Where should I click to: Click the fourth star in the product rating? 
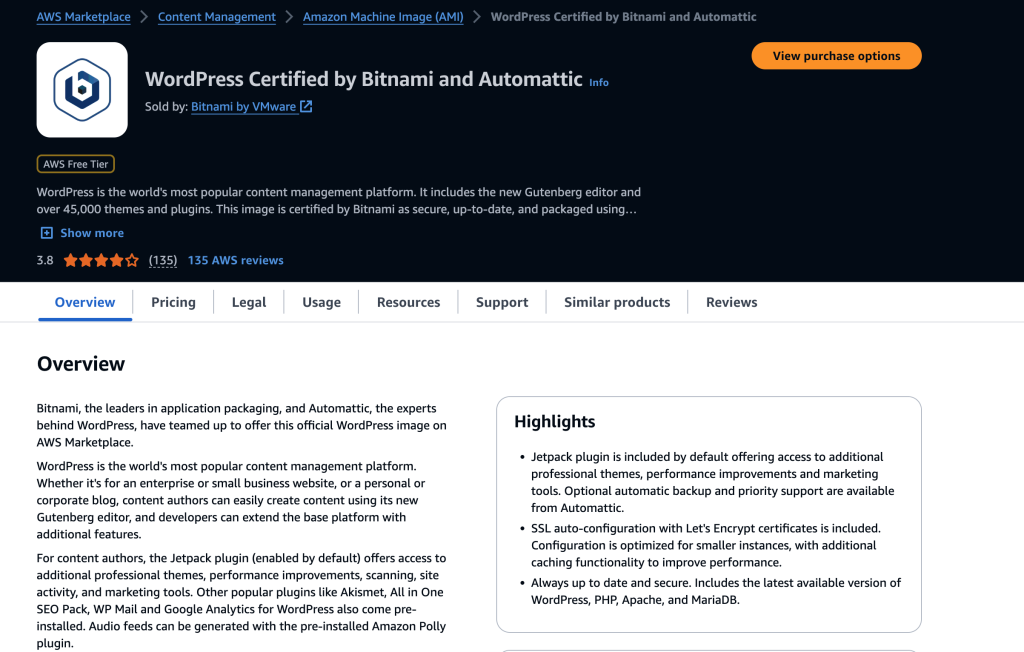point(115,259)
